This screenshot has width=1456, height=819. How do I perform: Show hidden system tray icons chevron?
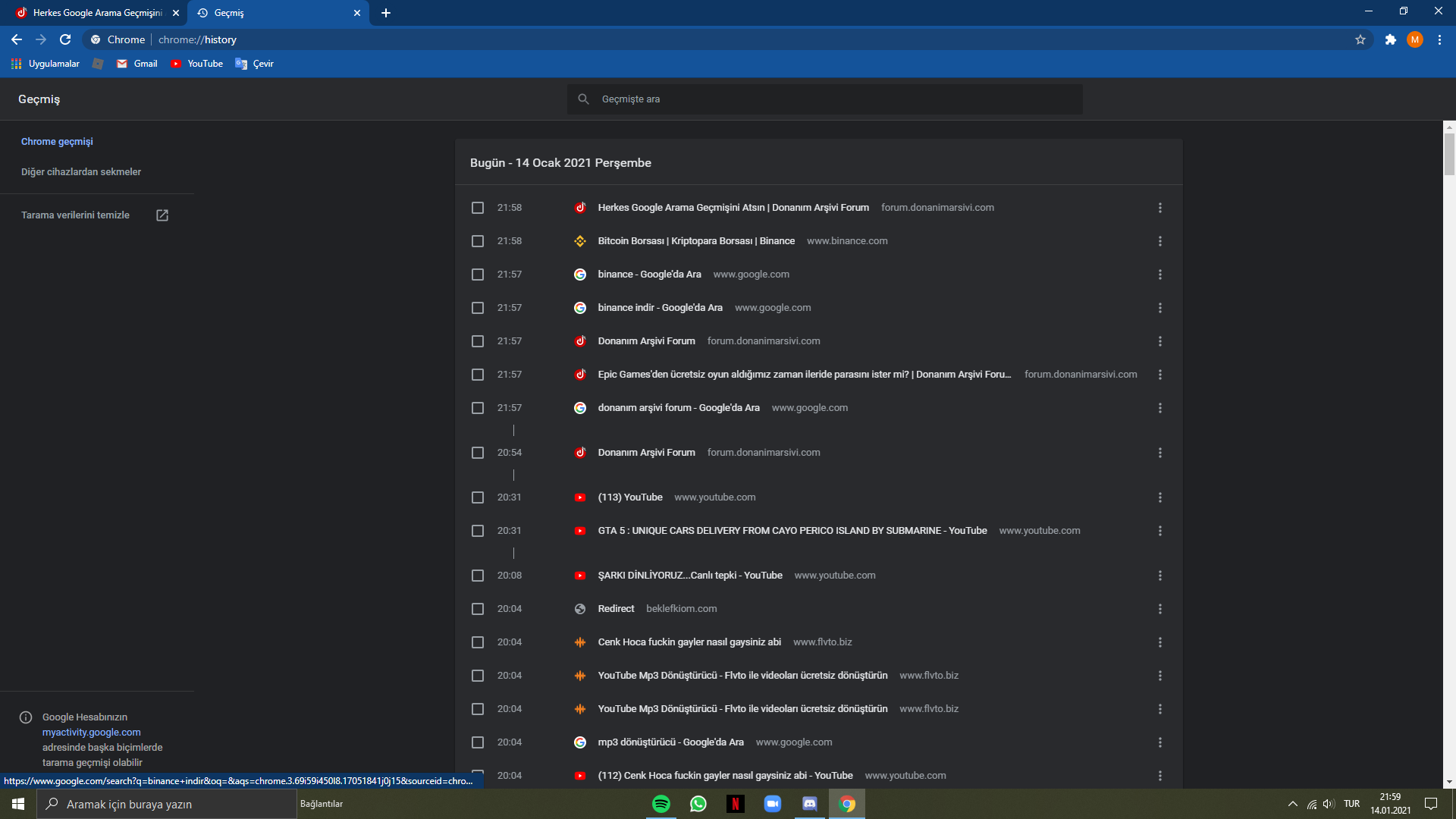click(1293, 804)
